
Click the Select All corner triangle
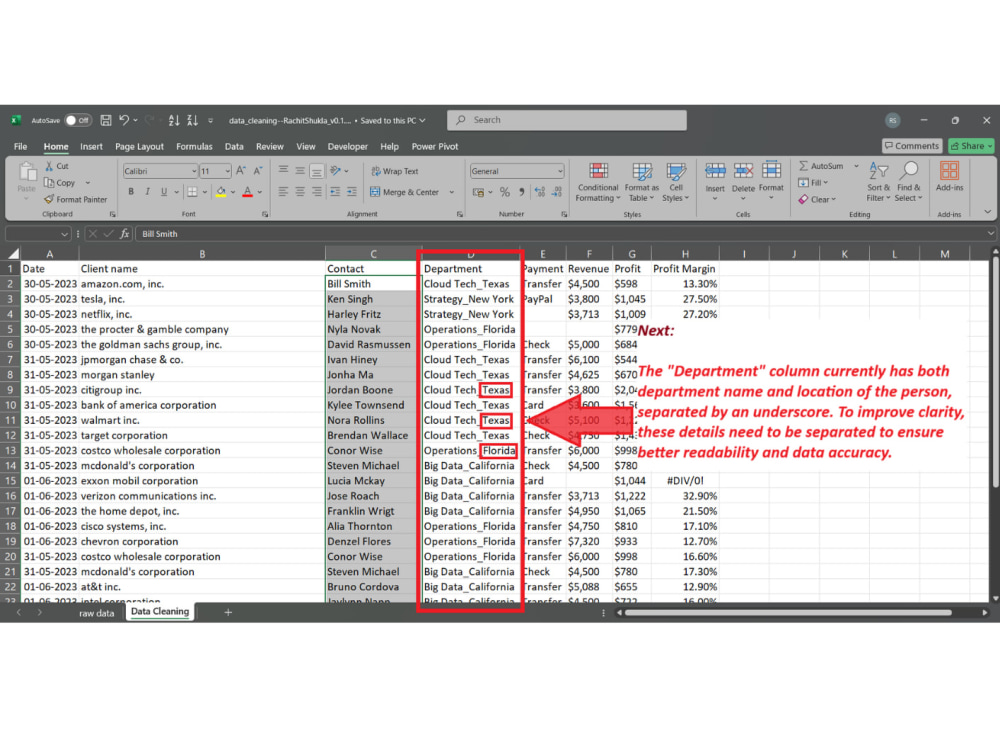(x=12, y=253)
